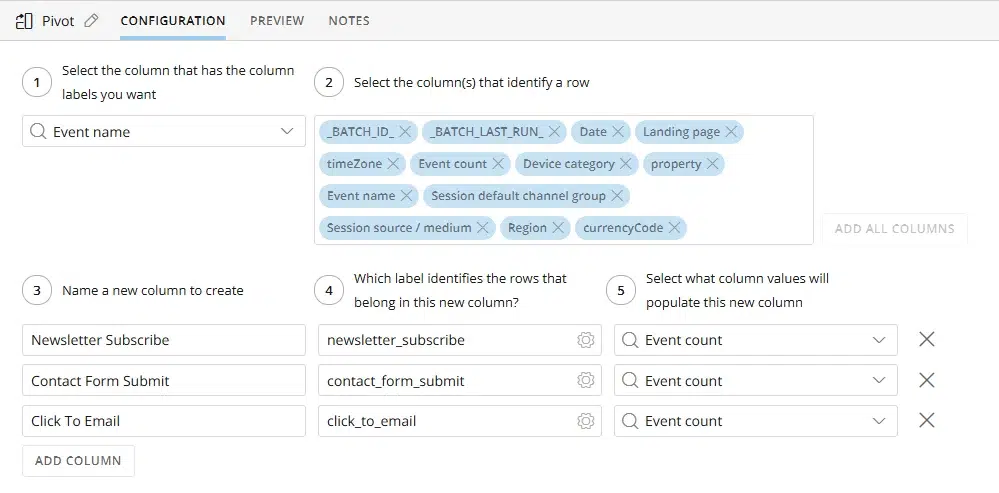The height and width of the screenshot is (493, 999).
Task: Edit the Contact Form Submit column name field
Action: pyautogui.click(x=164, y=381)
